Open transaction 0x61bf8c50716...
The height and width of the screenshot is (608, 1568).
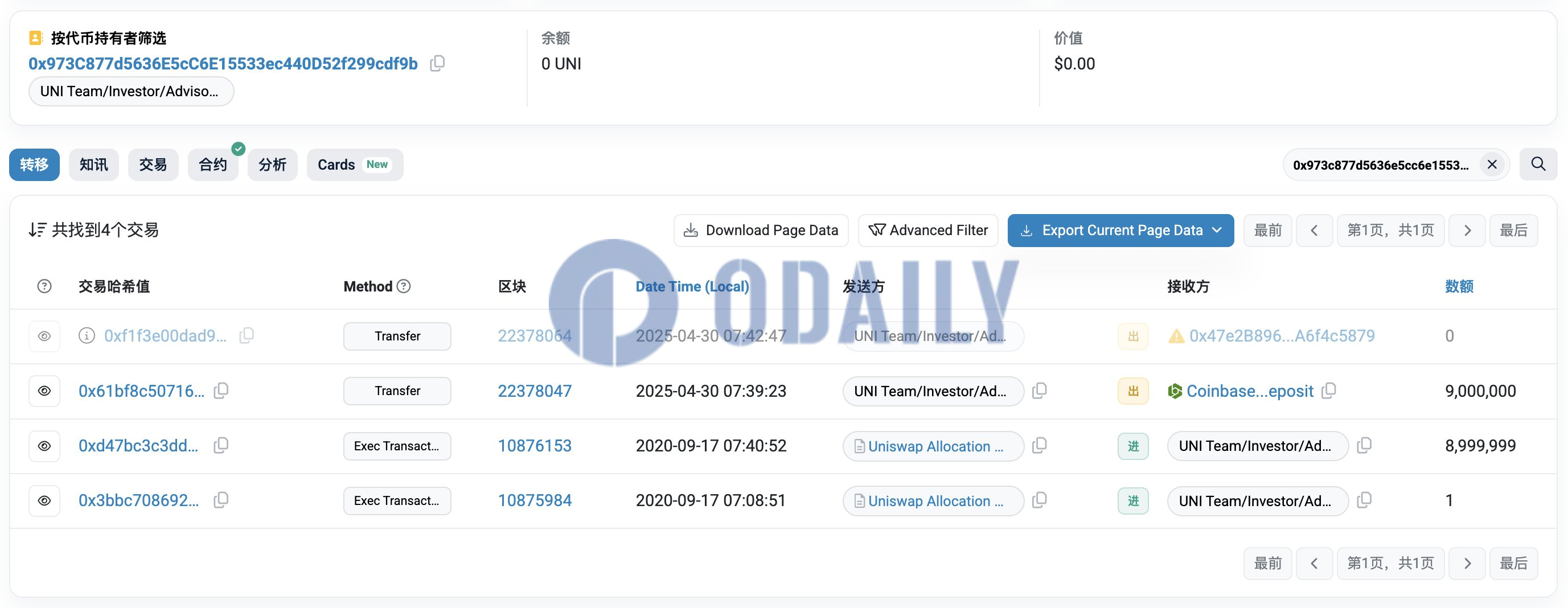point(141,391)
